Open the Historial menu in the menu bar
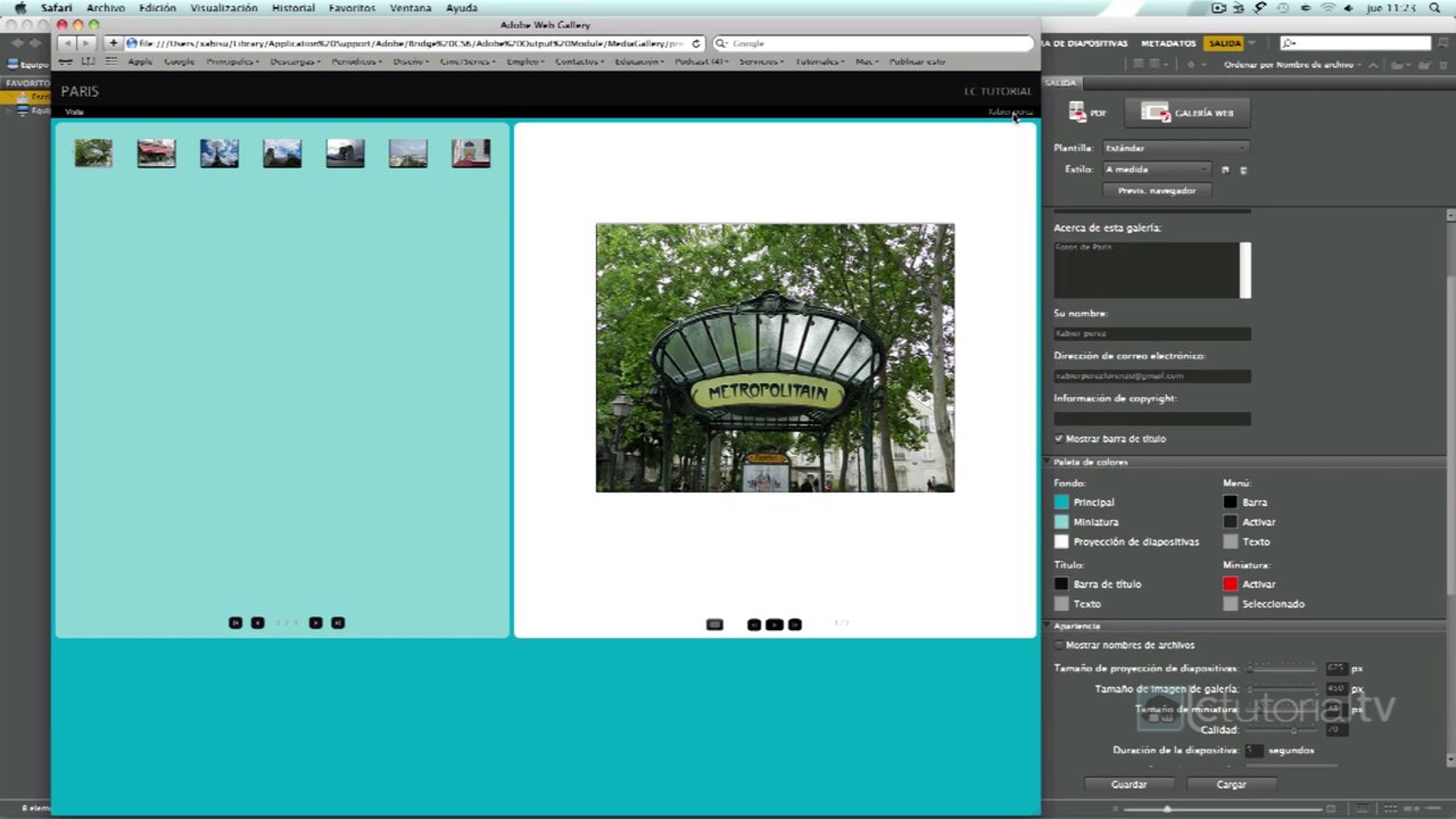The height and width of the screenshot is (819, 1456). click(293, 8)
